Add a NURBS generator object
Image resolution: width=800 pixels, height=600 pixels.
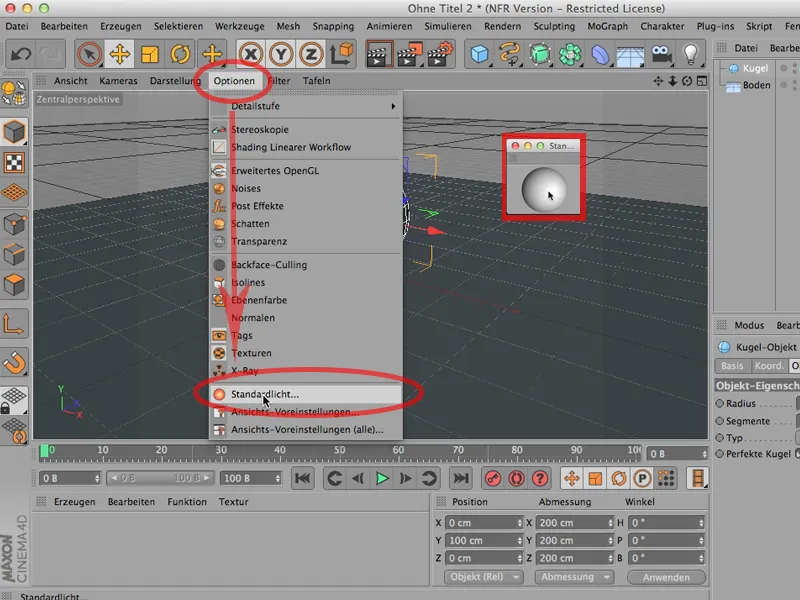tap(540, 54)
